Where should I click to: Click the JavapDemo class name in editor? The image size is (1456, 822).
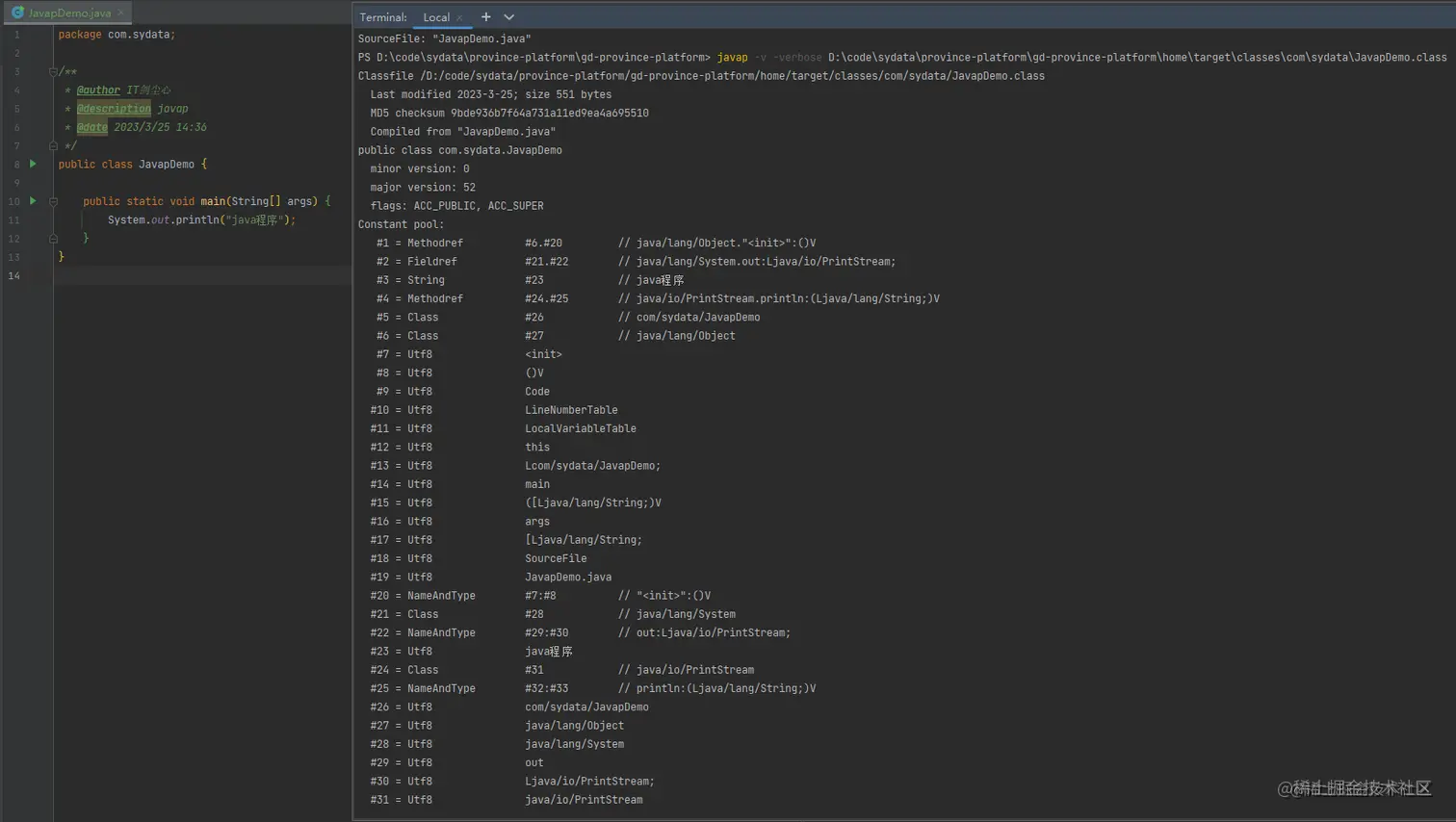point(167,164)
